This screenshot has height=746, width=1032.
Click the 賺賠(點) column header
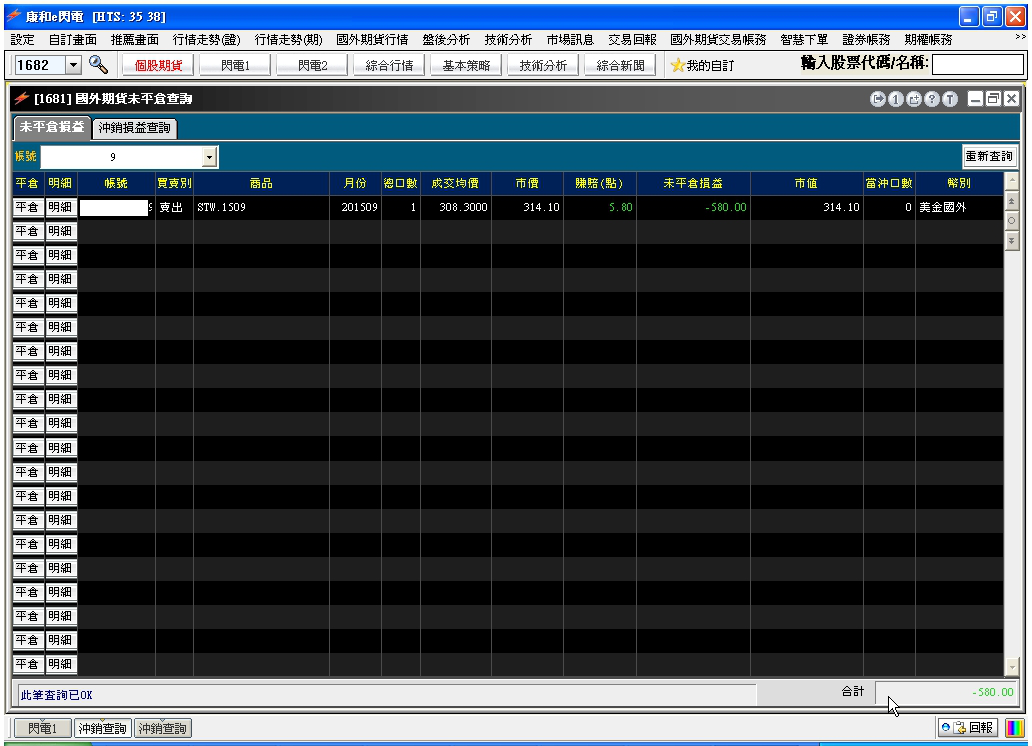(x=599, y=184)
